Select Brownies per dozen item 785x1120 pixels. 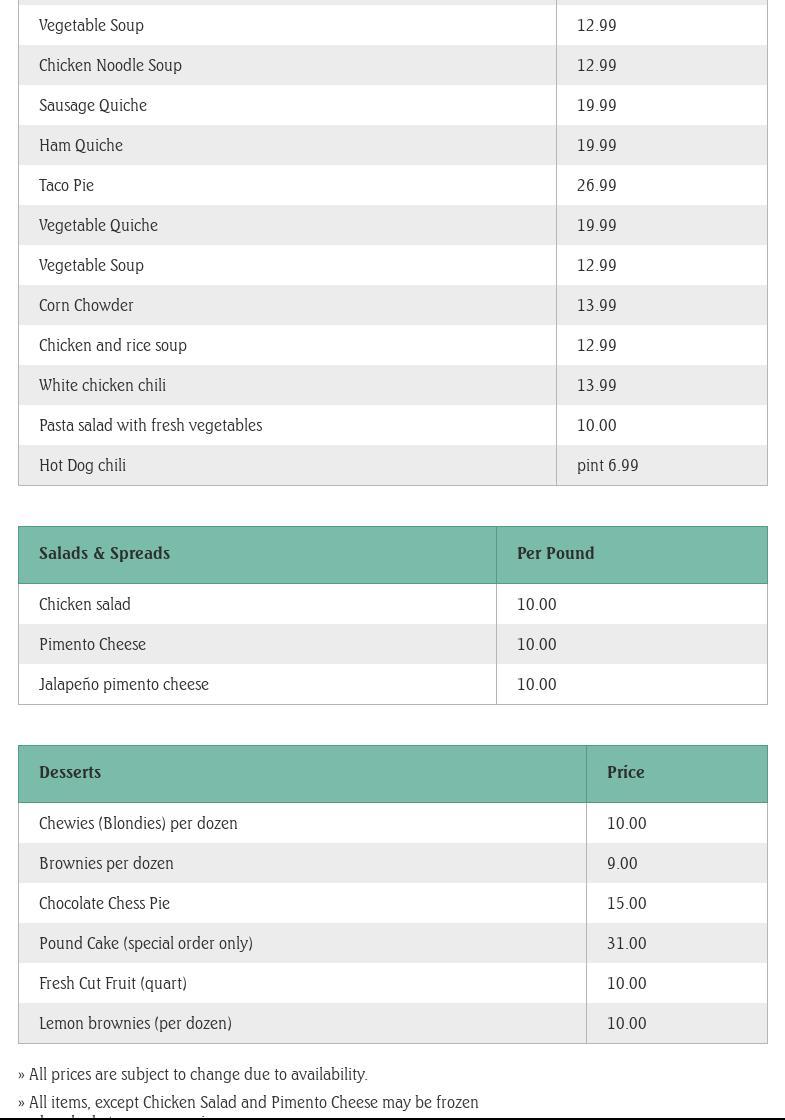pyautogui.click(x=106, y=864)
